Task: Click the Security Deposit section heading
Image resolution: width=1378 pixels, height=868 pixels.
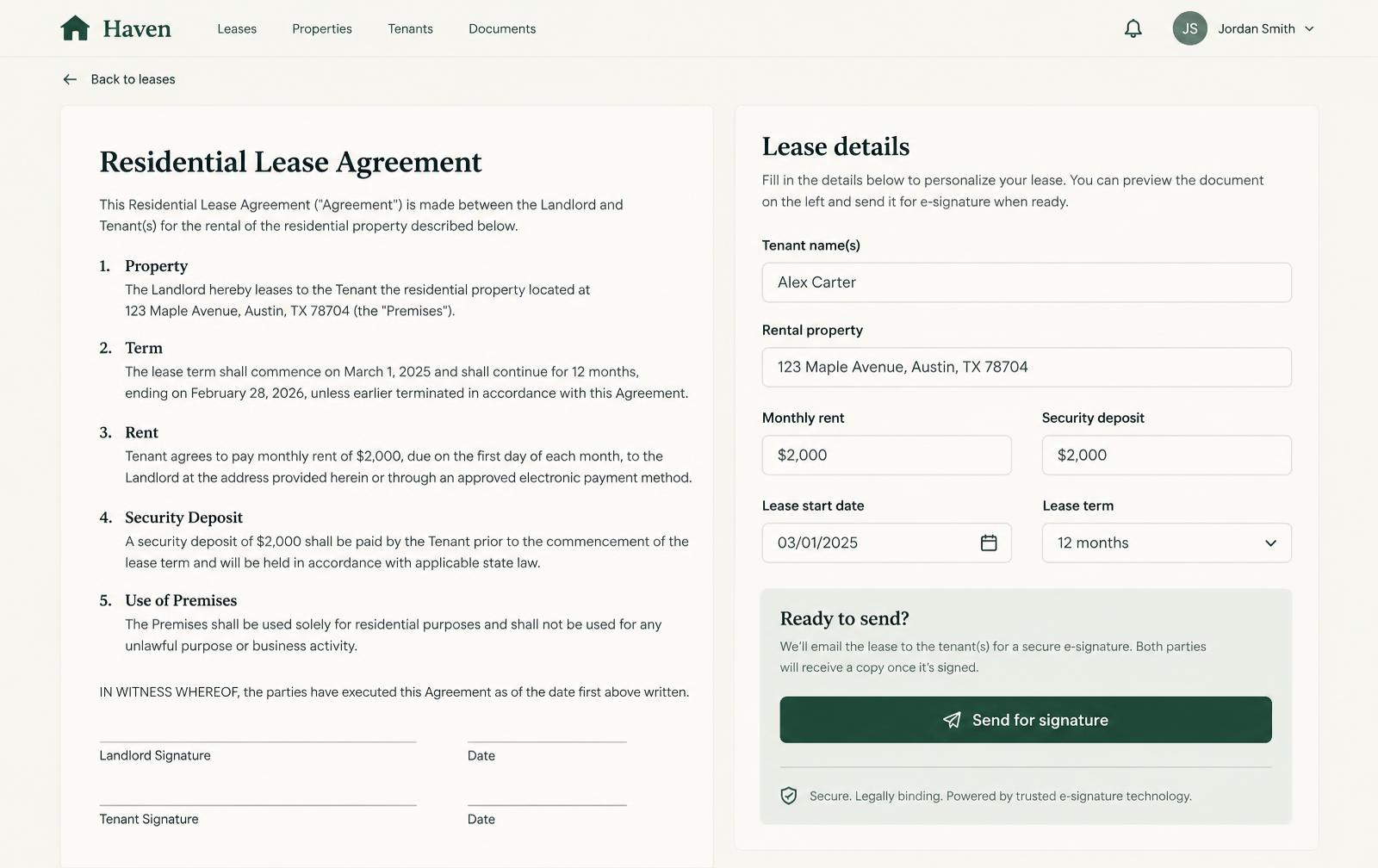Action: [183, 518]
